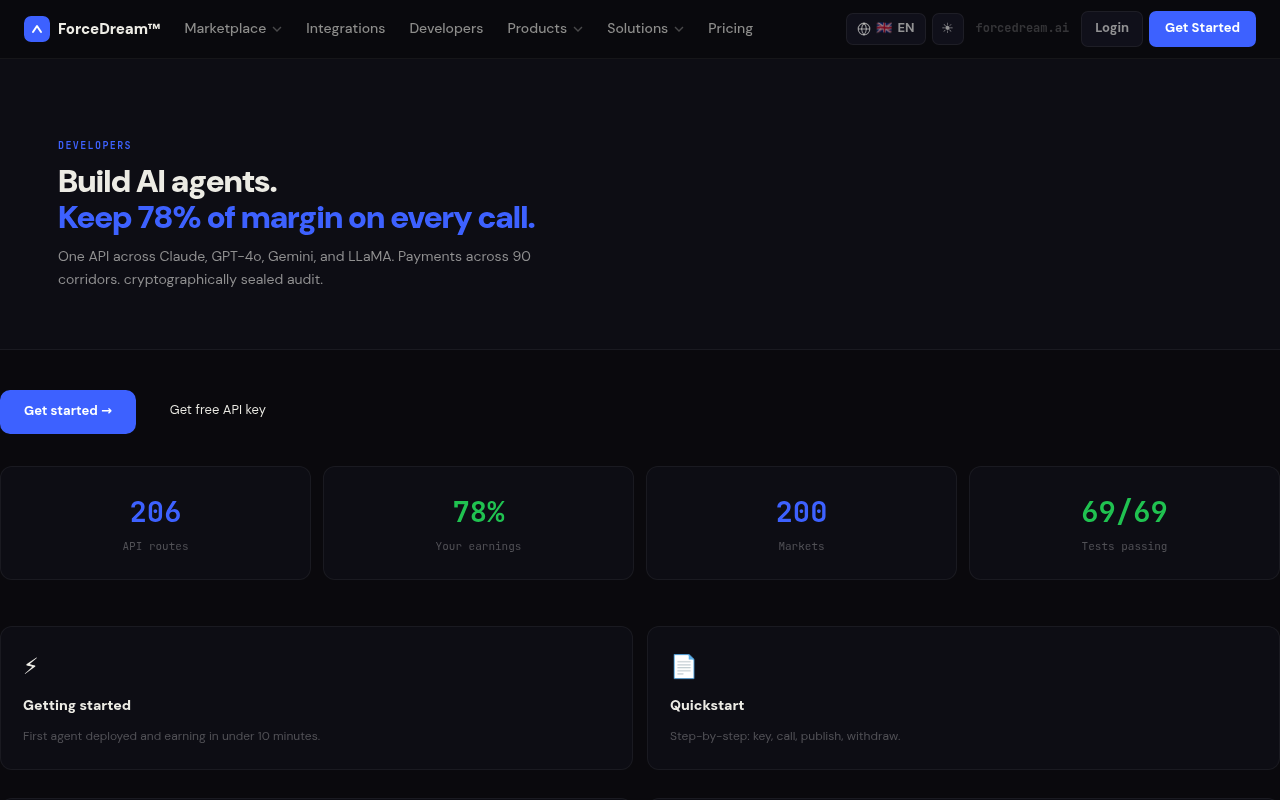Click the Get Started header button
This screenshot has width=1280, height=800.
click(1202, 29)
